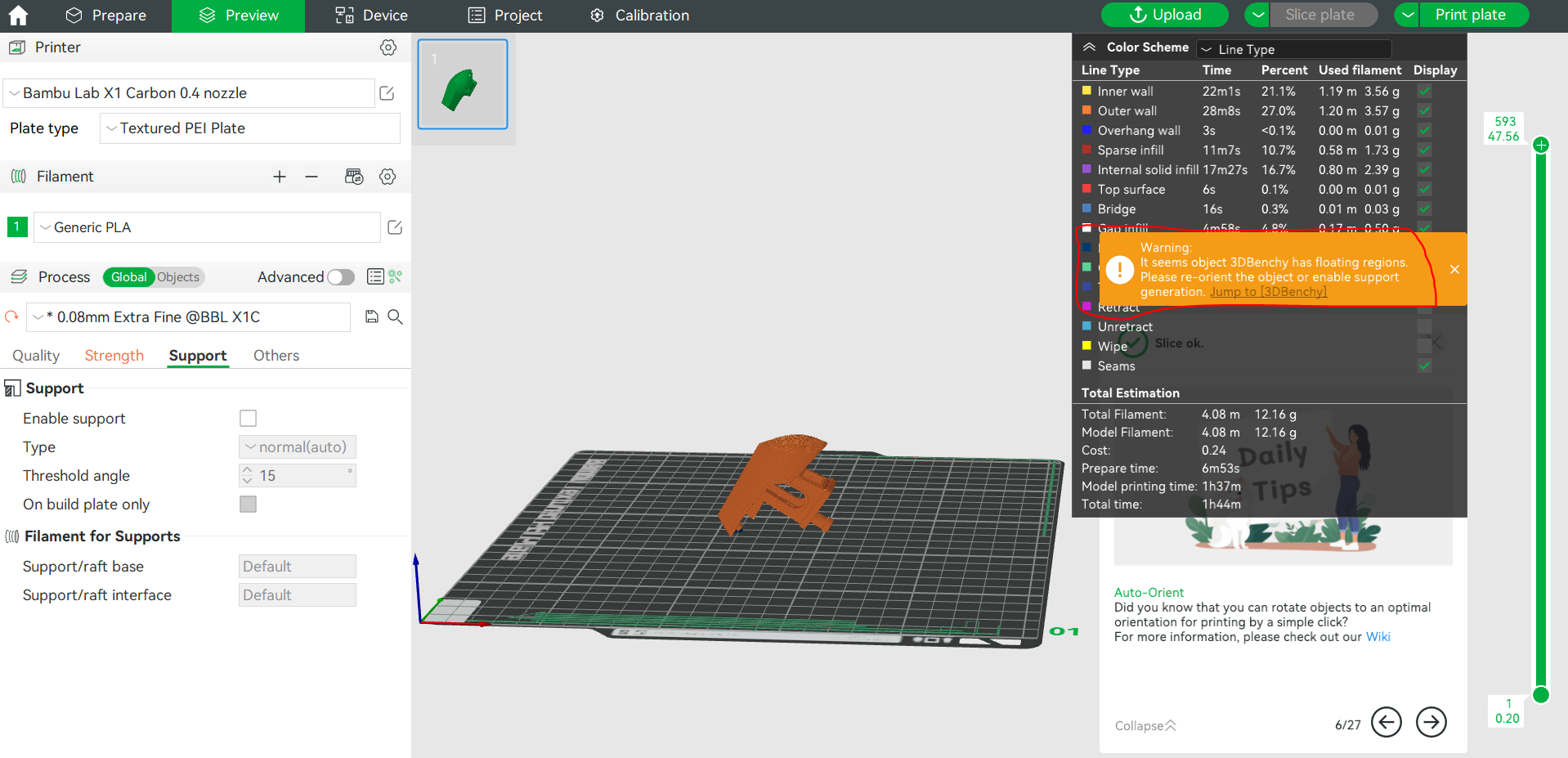Viewport: 1568px width, 758px height.
Task: Search process settings with magnifier icon
Action: coord(395,316)
